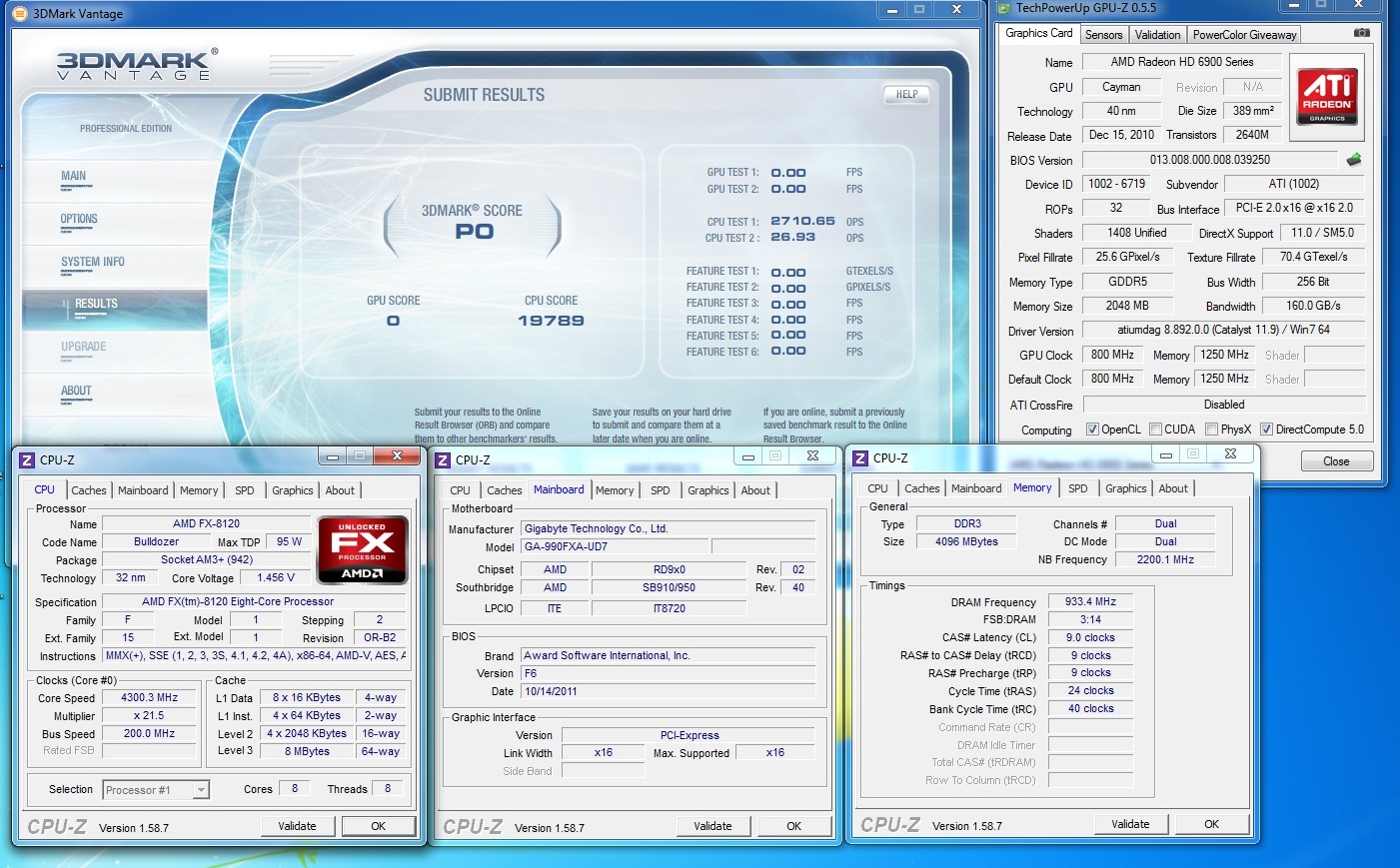The width and height of the screenshot is (1400, 868).
Task: Open the PowerColor Giveaway tab
Action: (x=1244, y=35)
